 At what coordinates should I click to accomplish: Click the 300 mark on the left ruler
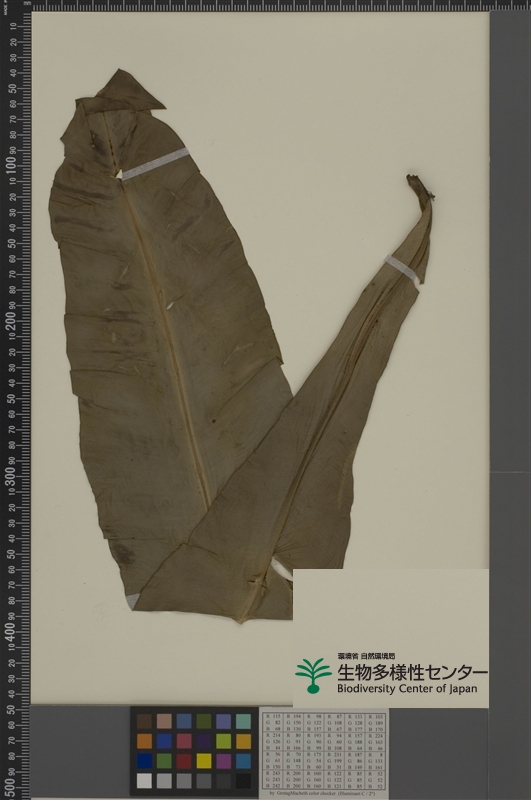(x=10, y=476)
